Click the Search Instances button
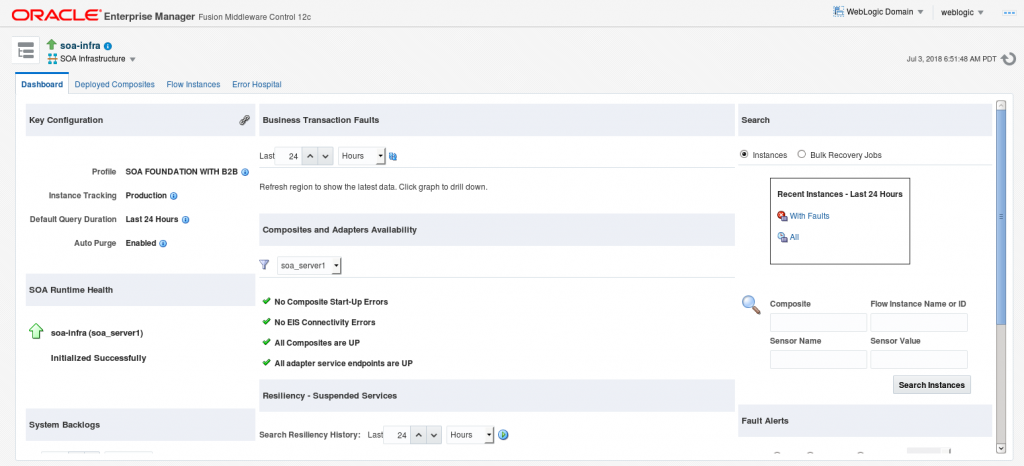This screenshot has width=1024, height=466. click(931, 385)
